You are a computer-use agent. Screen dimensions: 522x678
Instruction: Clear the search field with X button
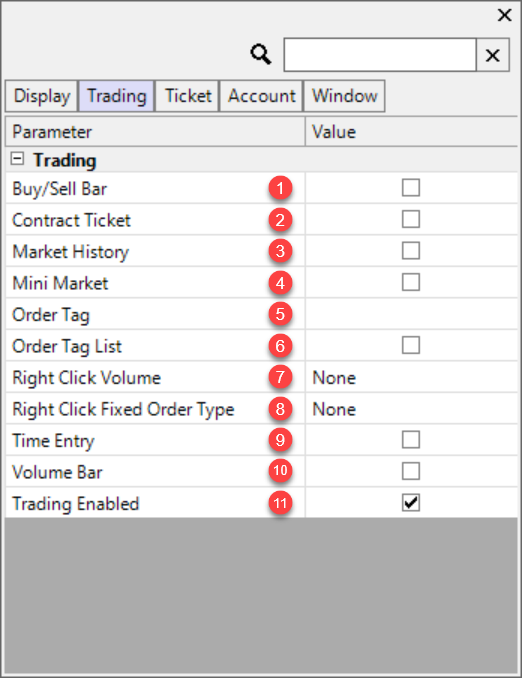[x=493, y=55]
